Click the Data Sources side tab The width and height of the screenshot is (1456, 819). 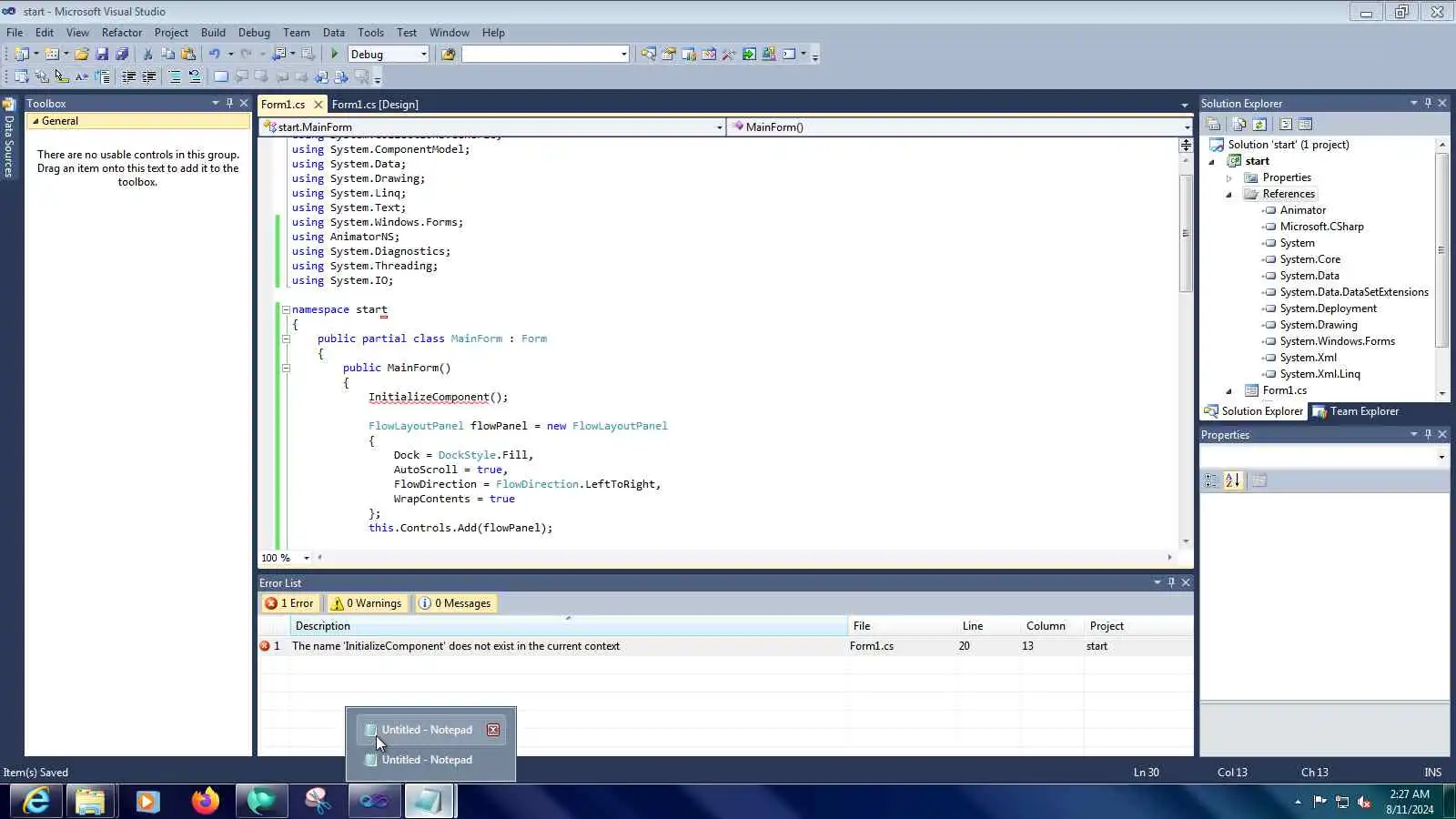click(x=9, y=138)
